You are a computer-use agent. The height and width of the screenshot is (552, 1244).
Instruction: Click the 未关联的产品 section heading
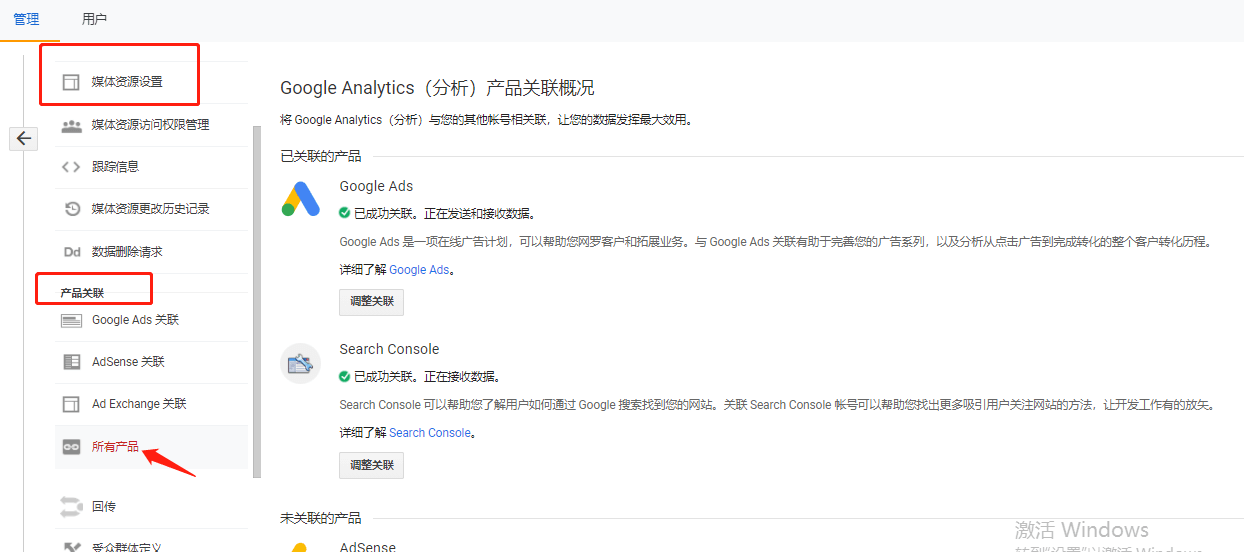321,518
